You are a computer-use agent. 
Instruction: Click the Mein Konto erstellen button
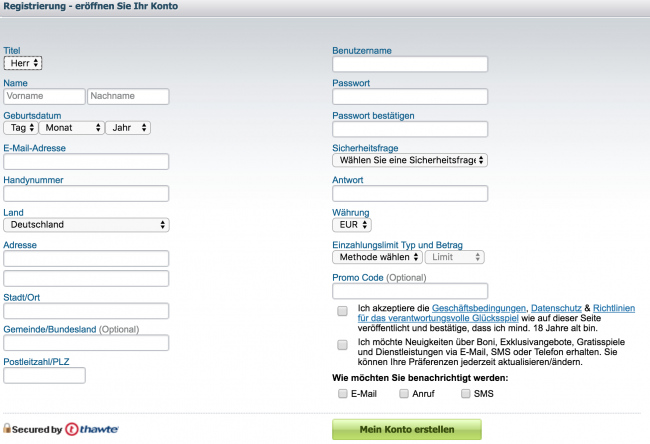(407, 429)
